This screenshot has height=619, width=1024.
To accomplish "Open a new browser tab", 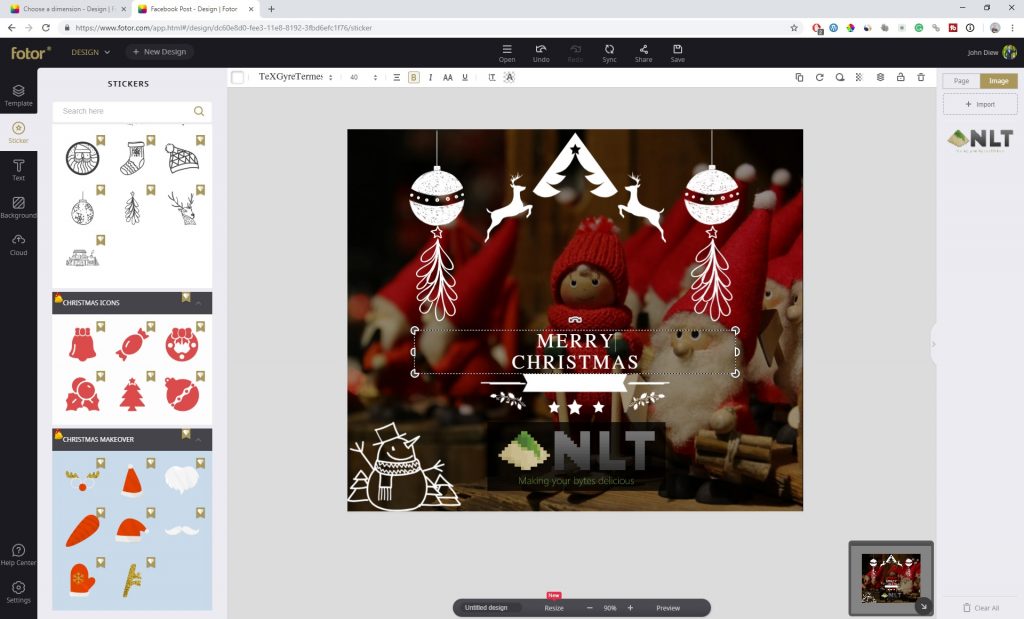I will tap(271, 9).
